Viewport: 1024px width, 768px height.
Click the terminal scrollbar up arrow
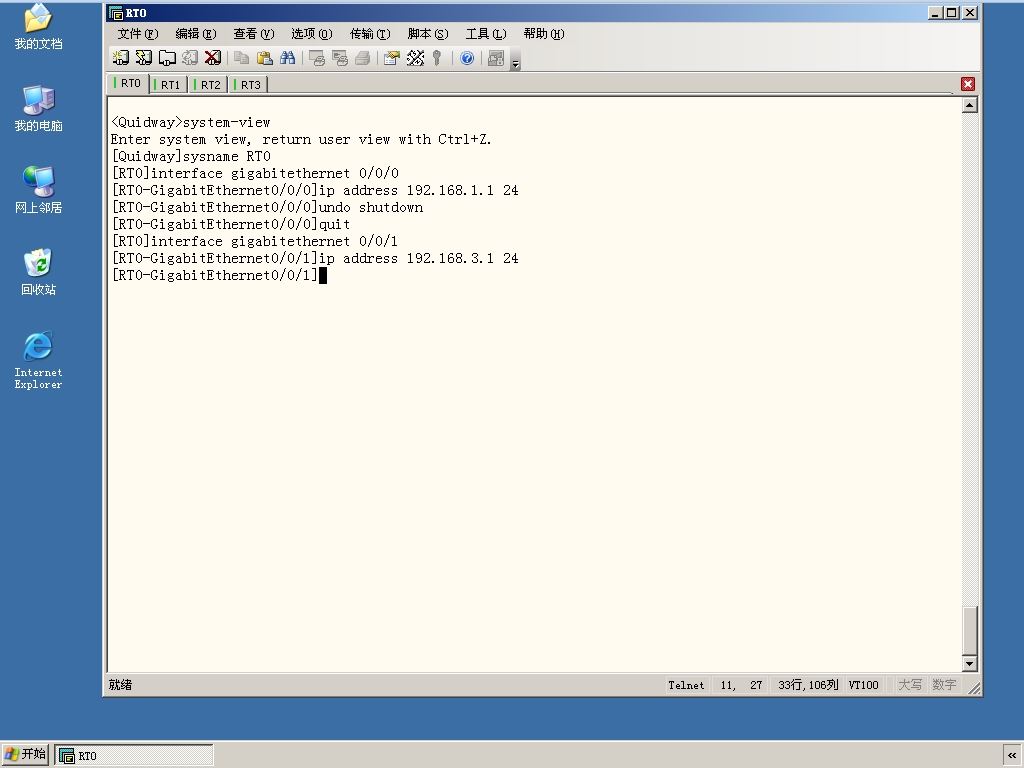coord(970,104)
